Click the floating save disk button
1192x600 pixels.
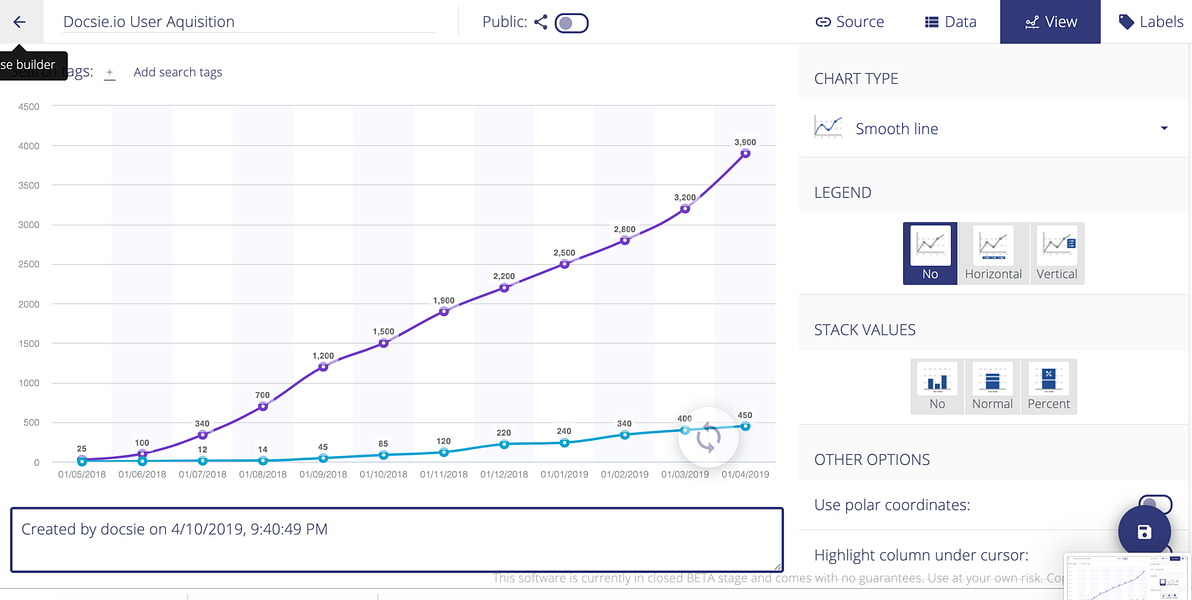pos(1144,532)
